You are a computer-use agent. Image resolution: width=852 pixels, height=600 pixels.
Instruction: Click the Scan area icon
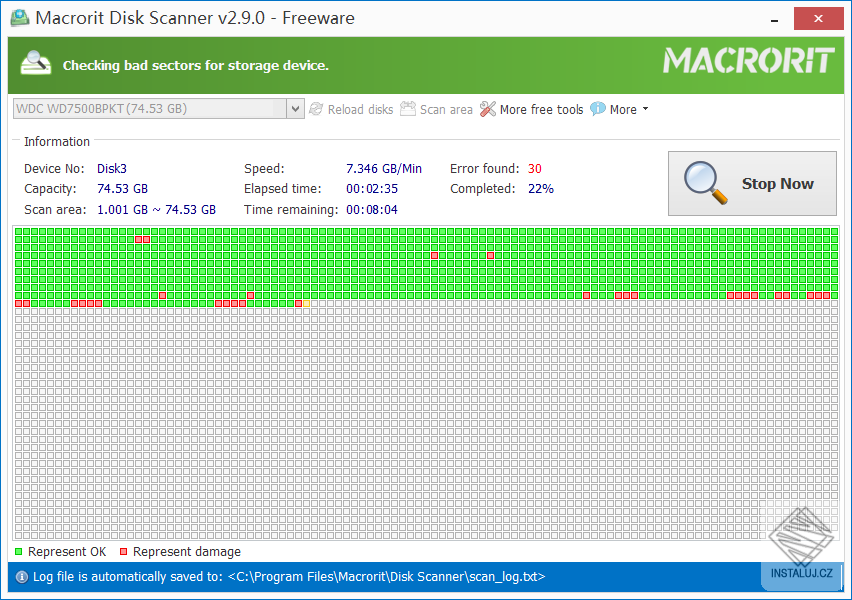pos(408,109)
